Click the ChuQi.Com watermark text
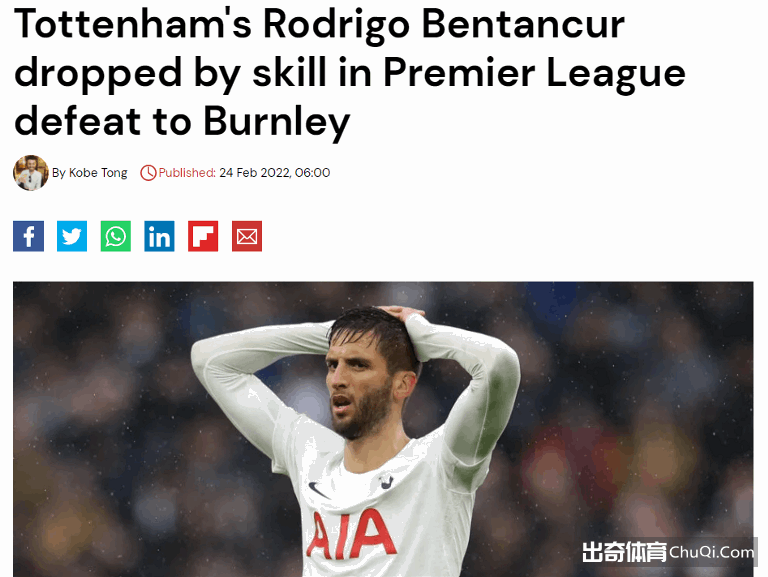Screen dimensions: 768x577 712,553
